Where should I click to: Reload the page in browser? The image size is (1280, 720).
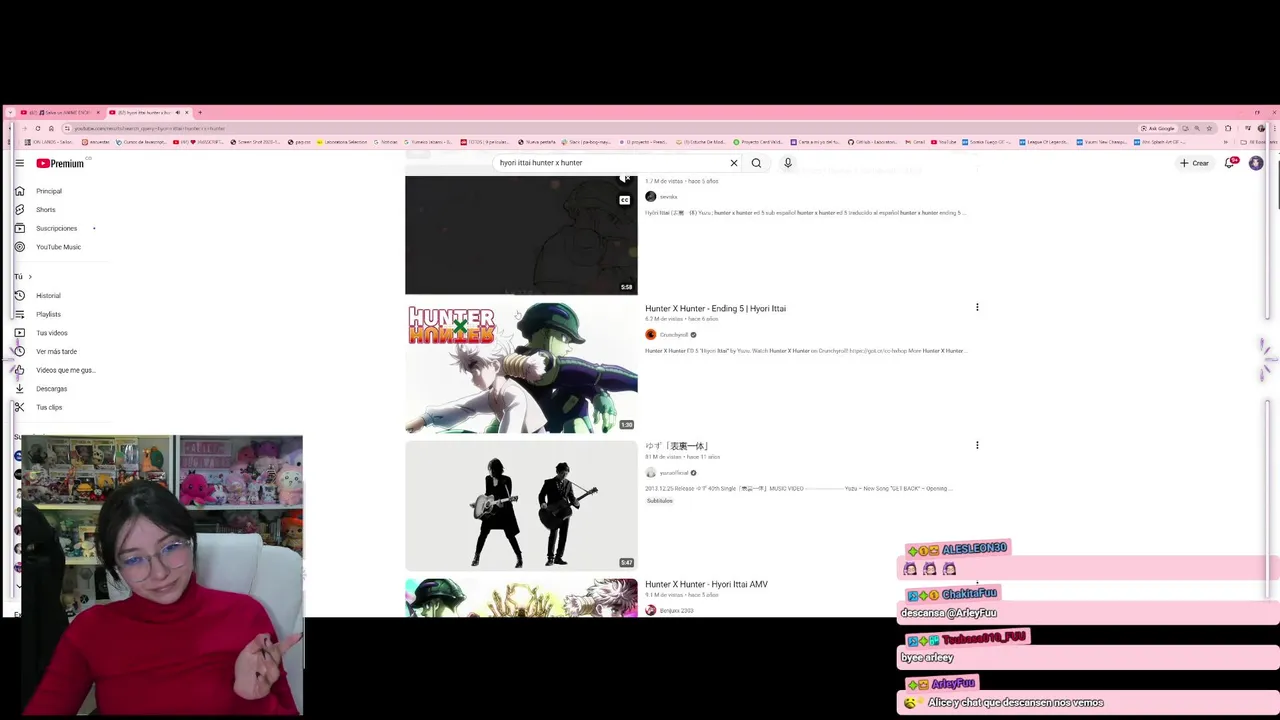click(x=37, y=128)
